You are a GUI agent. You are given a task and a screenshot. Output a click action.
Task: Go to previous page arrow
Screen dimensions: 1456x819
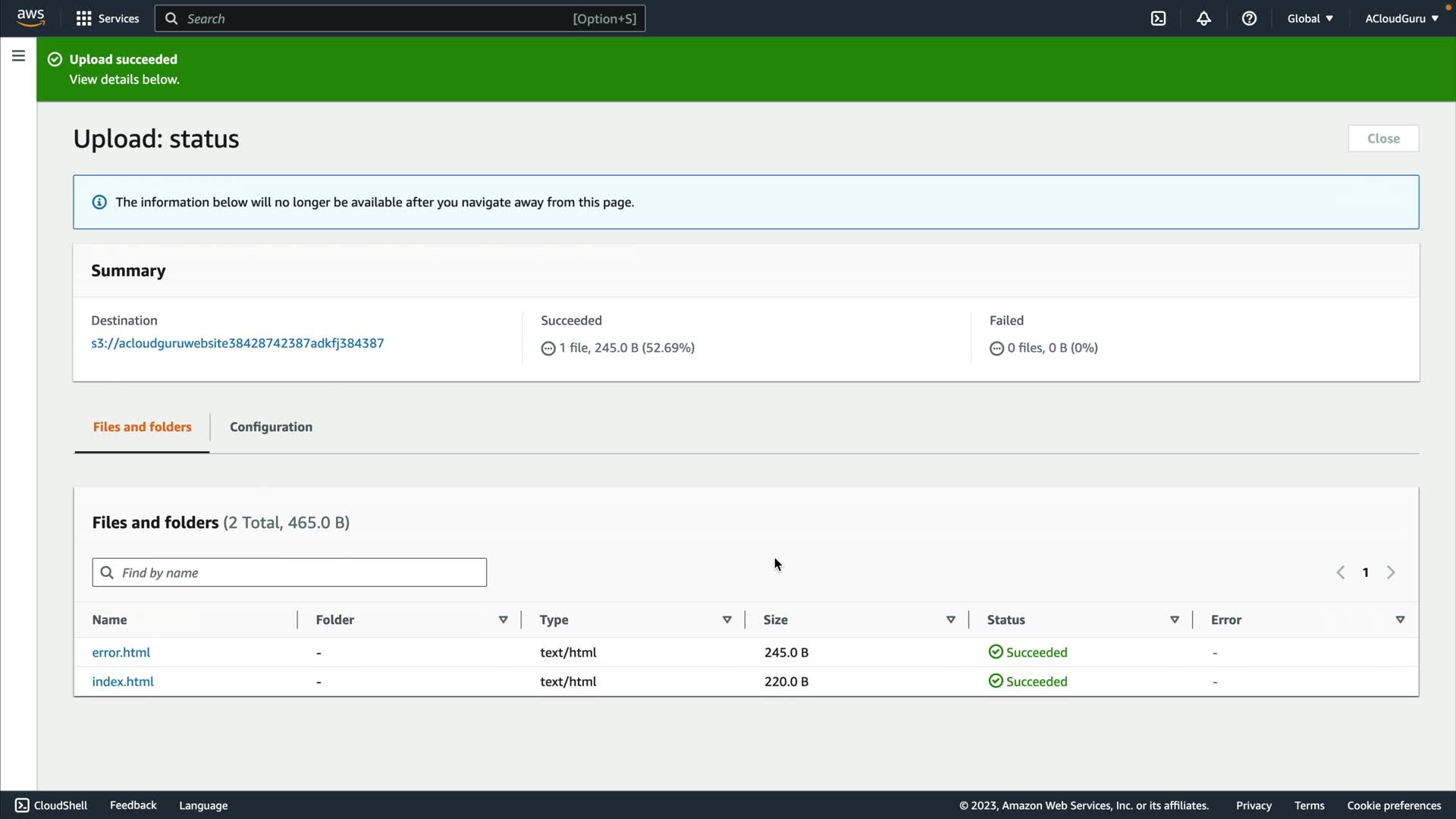point(1340,573)
